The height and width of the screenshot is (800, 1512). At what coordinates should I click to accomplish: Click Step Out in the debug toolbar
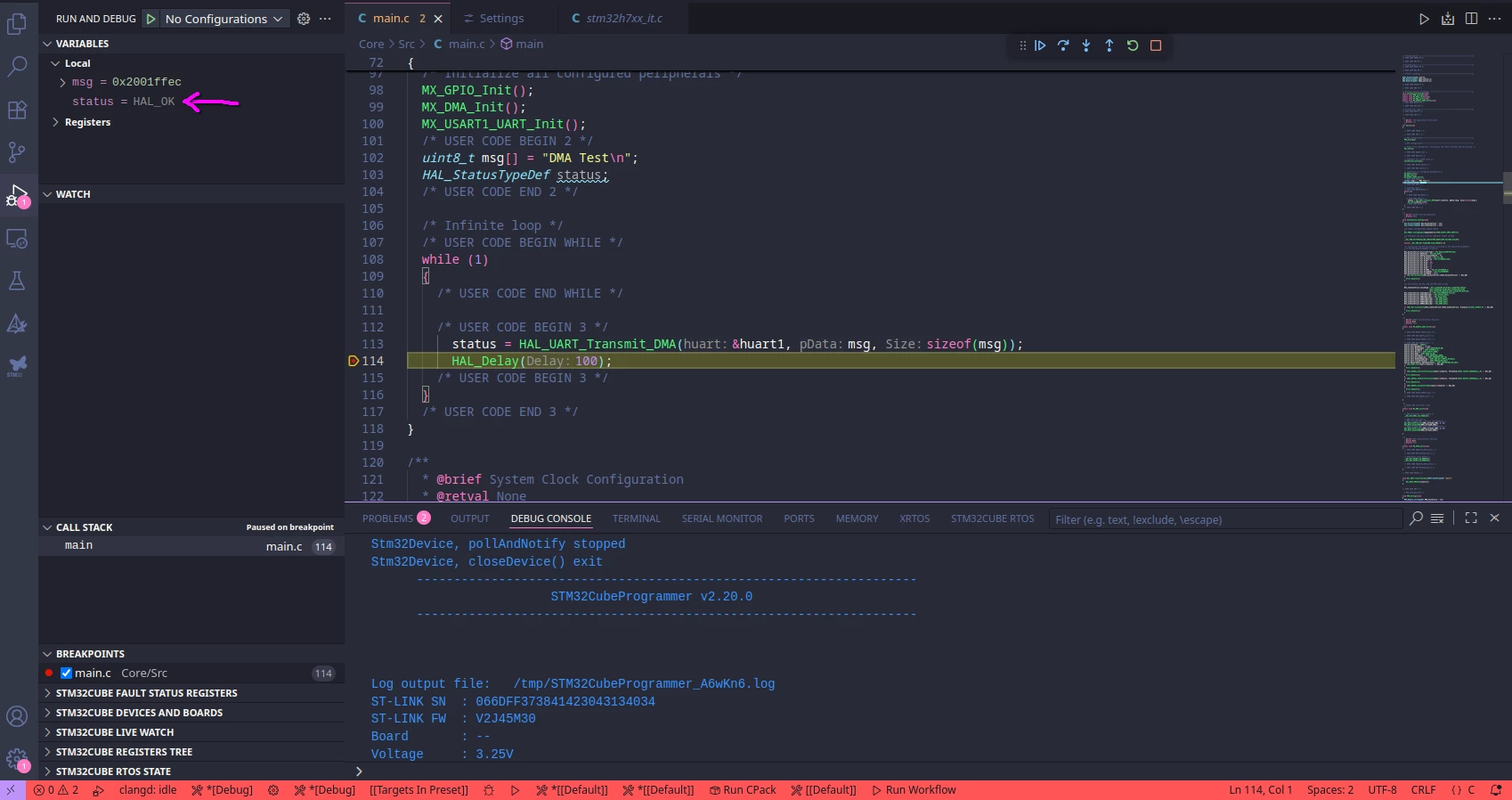[x=1110, y=45]
